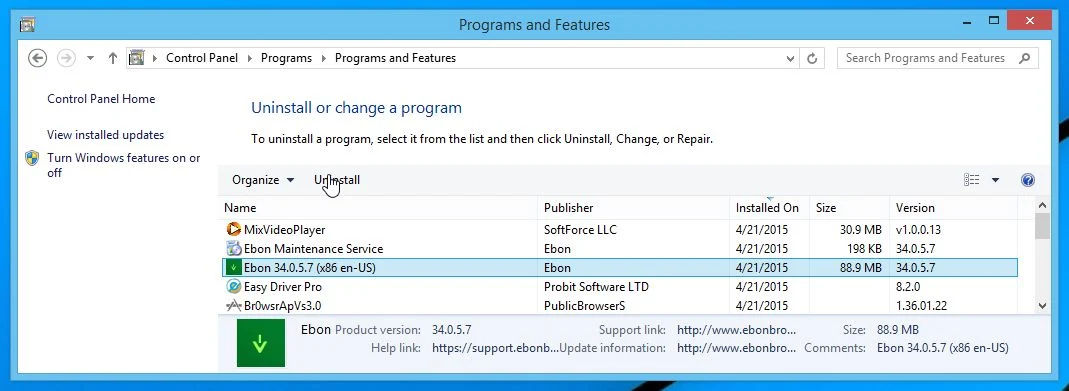The width and height of the screenshot is (1069, 391).
Task: Click version 8.2.0 cell
Action: pyautogui.click(x=907, y=287)
